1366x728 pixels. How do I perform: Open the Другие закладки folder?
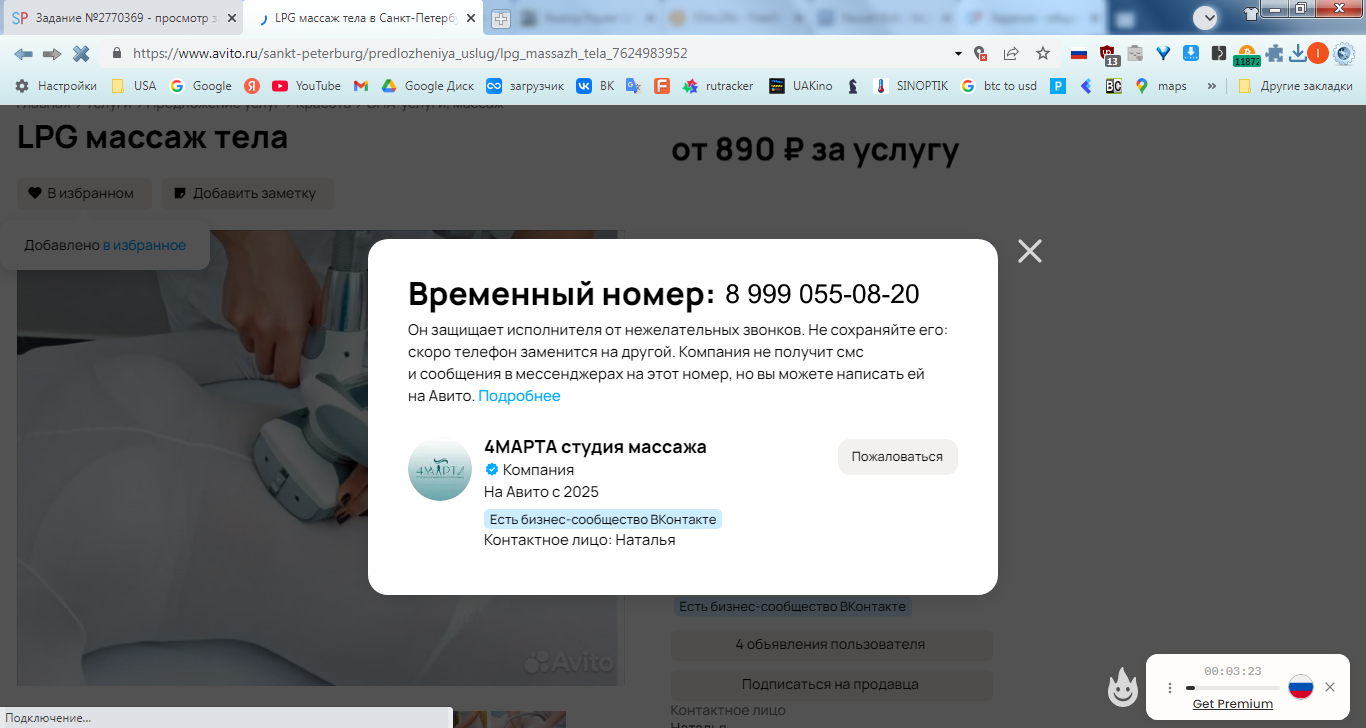tap(1294, 86)
